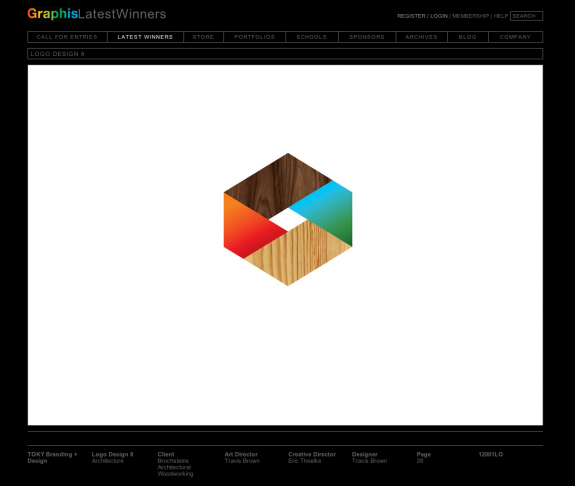Open the Membership link
This screenshot has height=486, width=575.
point(470,16)
